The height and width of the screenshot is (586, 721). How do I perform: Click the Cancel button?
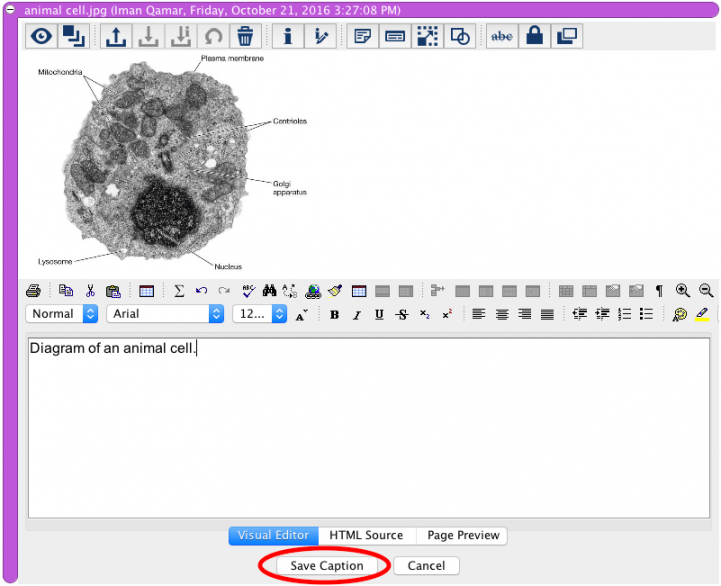pyautogui.click(x=426, y=566)
